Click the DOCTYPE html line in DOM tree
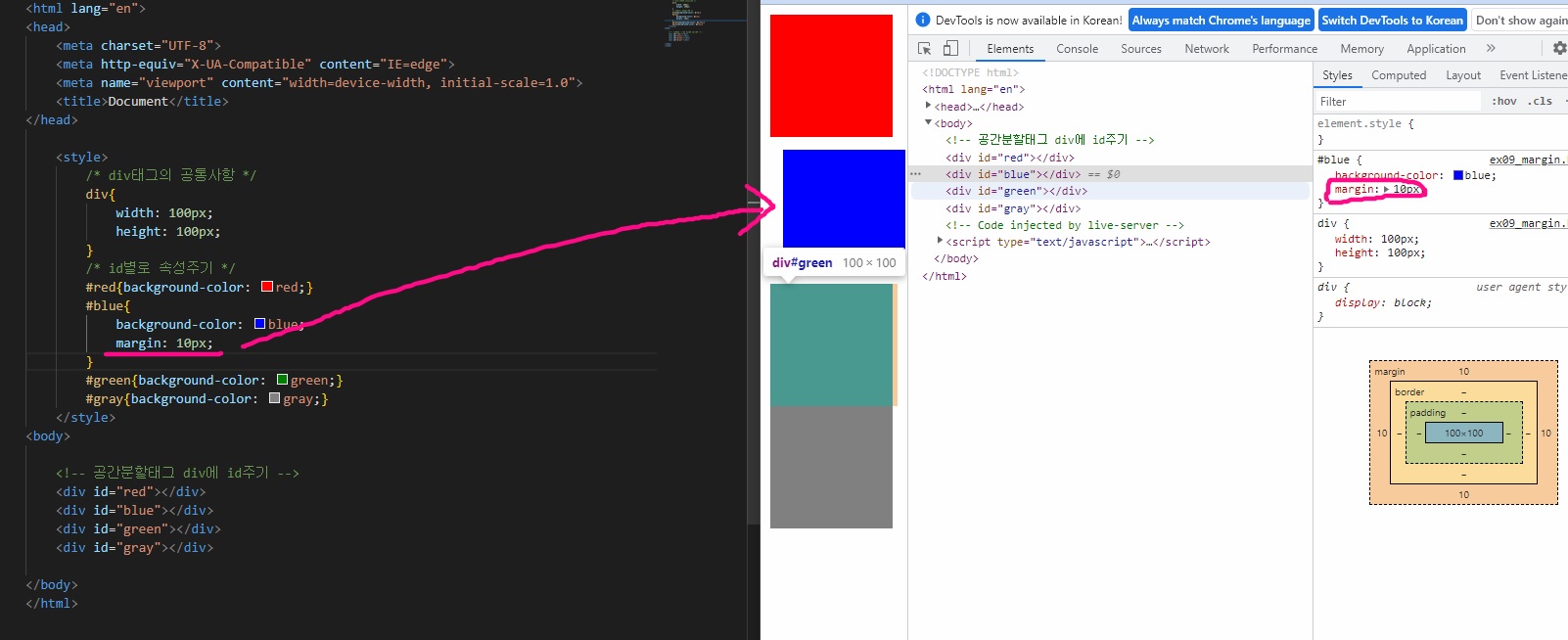Image resolution: width=1568 pixels, height=640 pixels. pos(970,72)
